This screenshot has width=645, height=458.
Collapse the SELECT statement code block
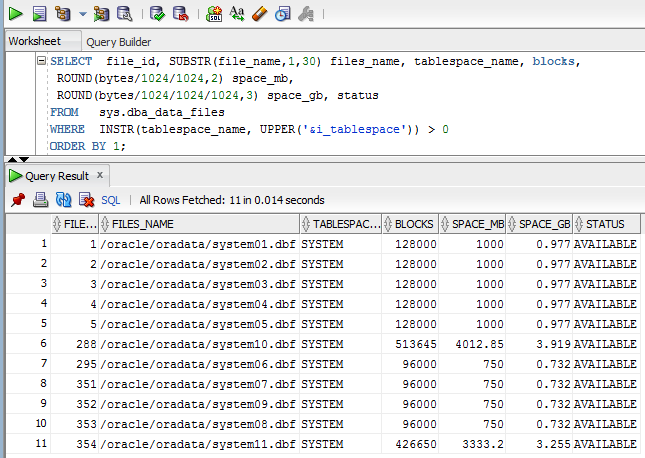pyautogui.click(x=41, y=61)
